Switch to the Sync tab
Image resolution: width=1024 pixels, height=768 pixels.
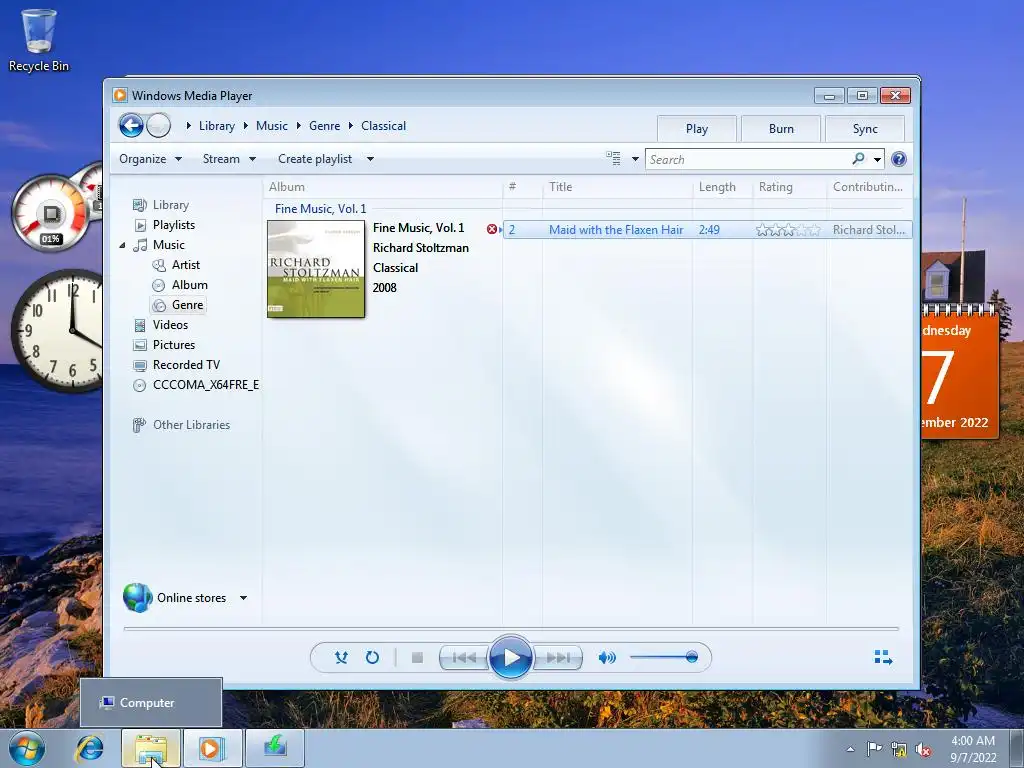point(865,129)
